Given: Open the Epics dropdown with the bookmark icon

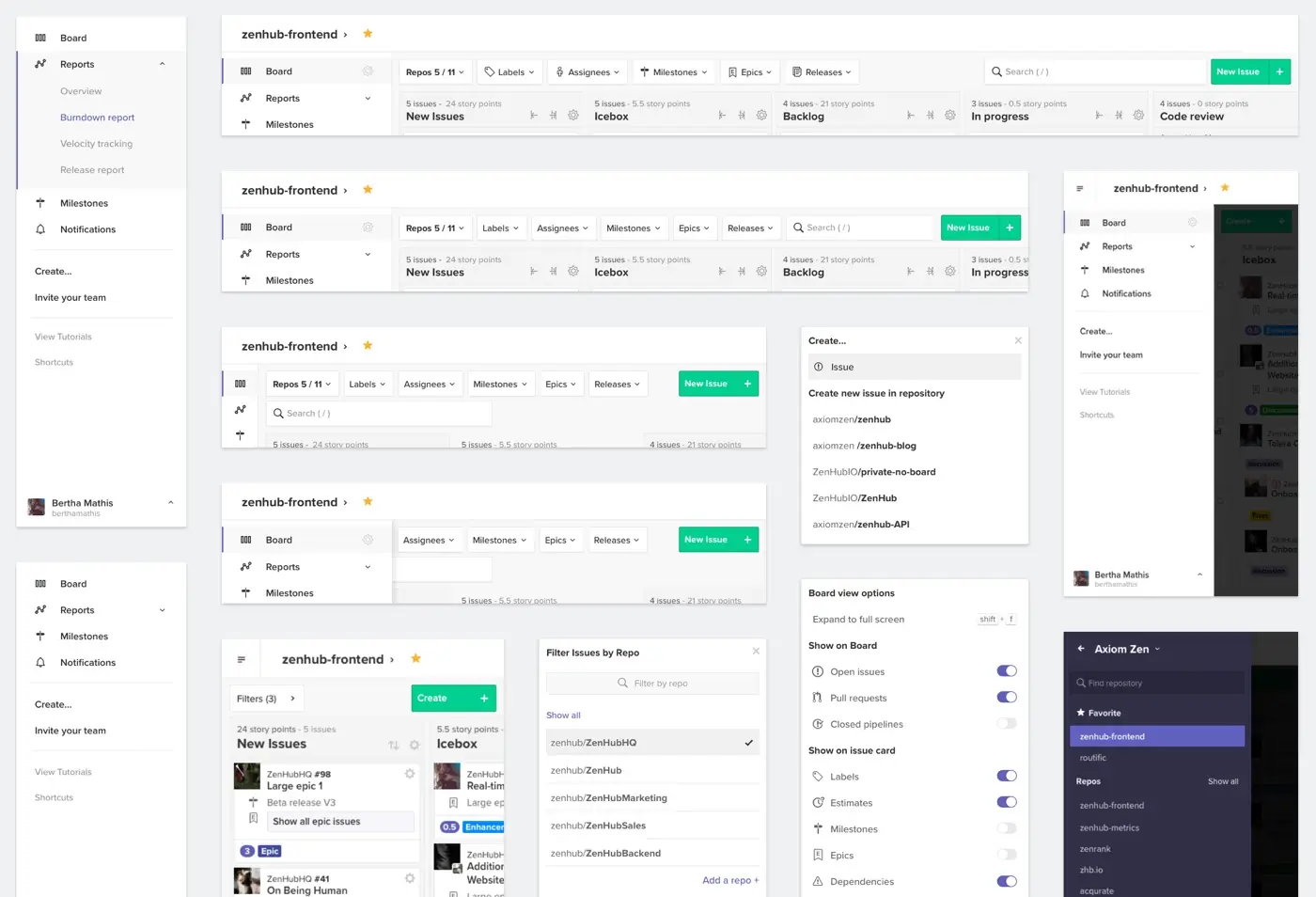Looking at the screenshot, I should (750, 71).
